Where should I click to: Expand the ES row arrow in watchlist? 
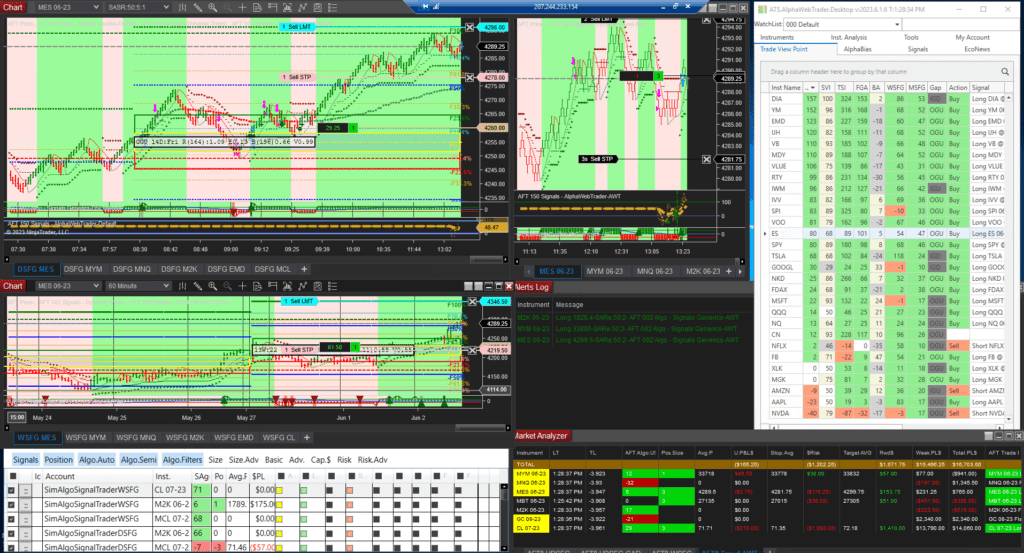tap(765, 233)
